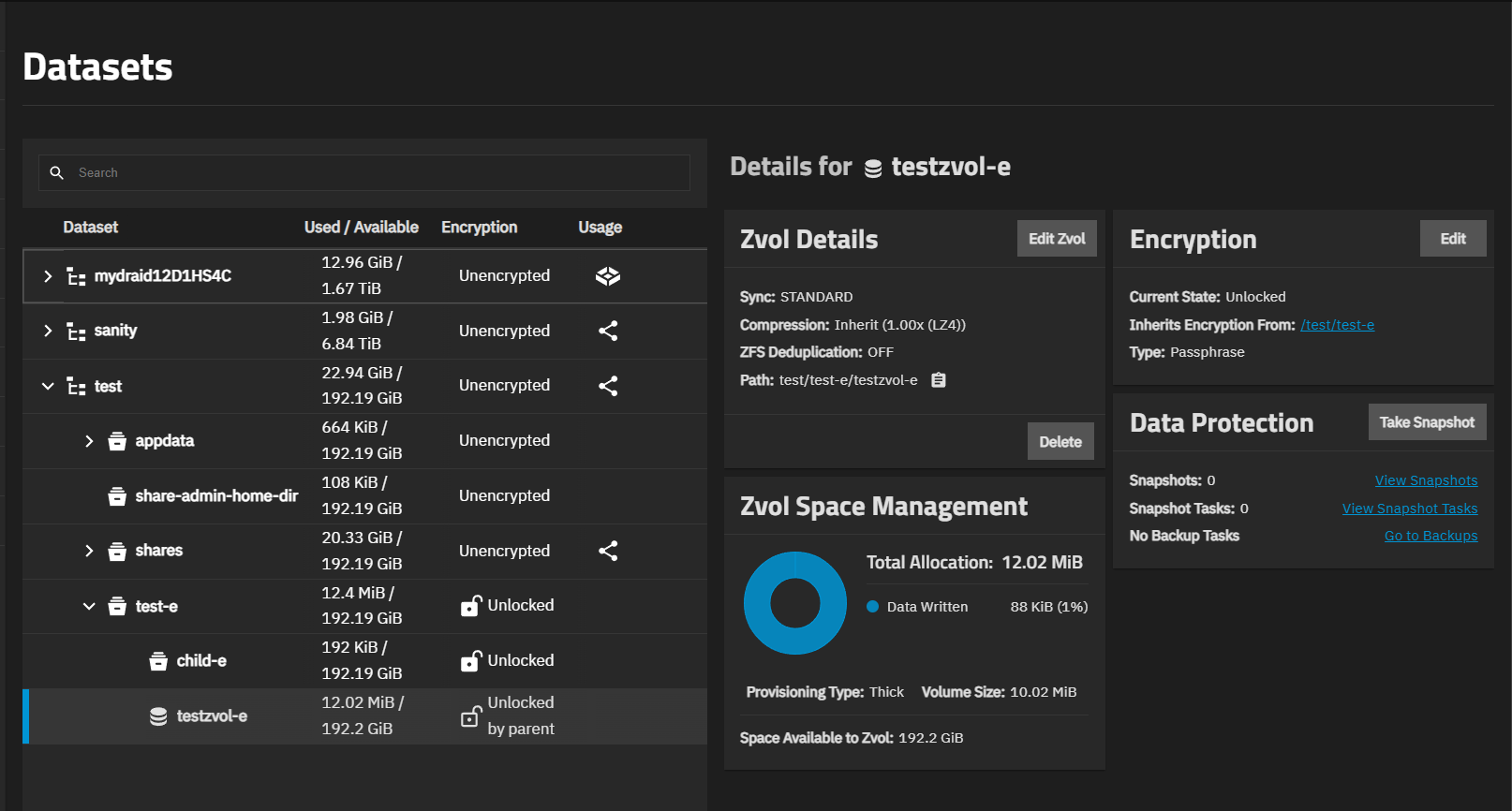Select the child-e dataset row
This screenshot has height=811, width=1512.
(201, 661)
